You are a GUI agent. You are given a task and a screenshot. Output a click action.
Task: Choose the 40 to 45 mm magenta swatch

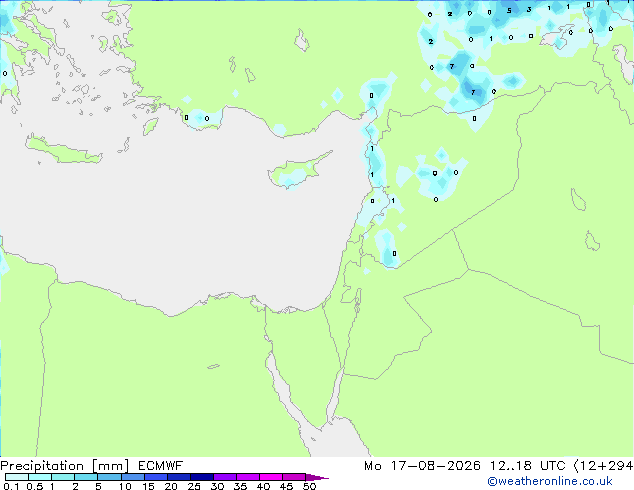[x=271, y=477]
